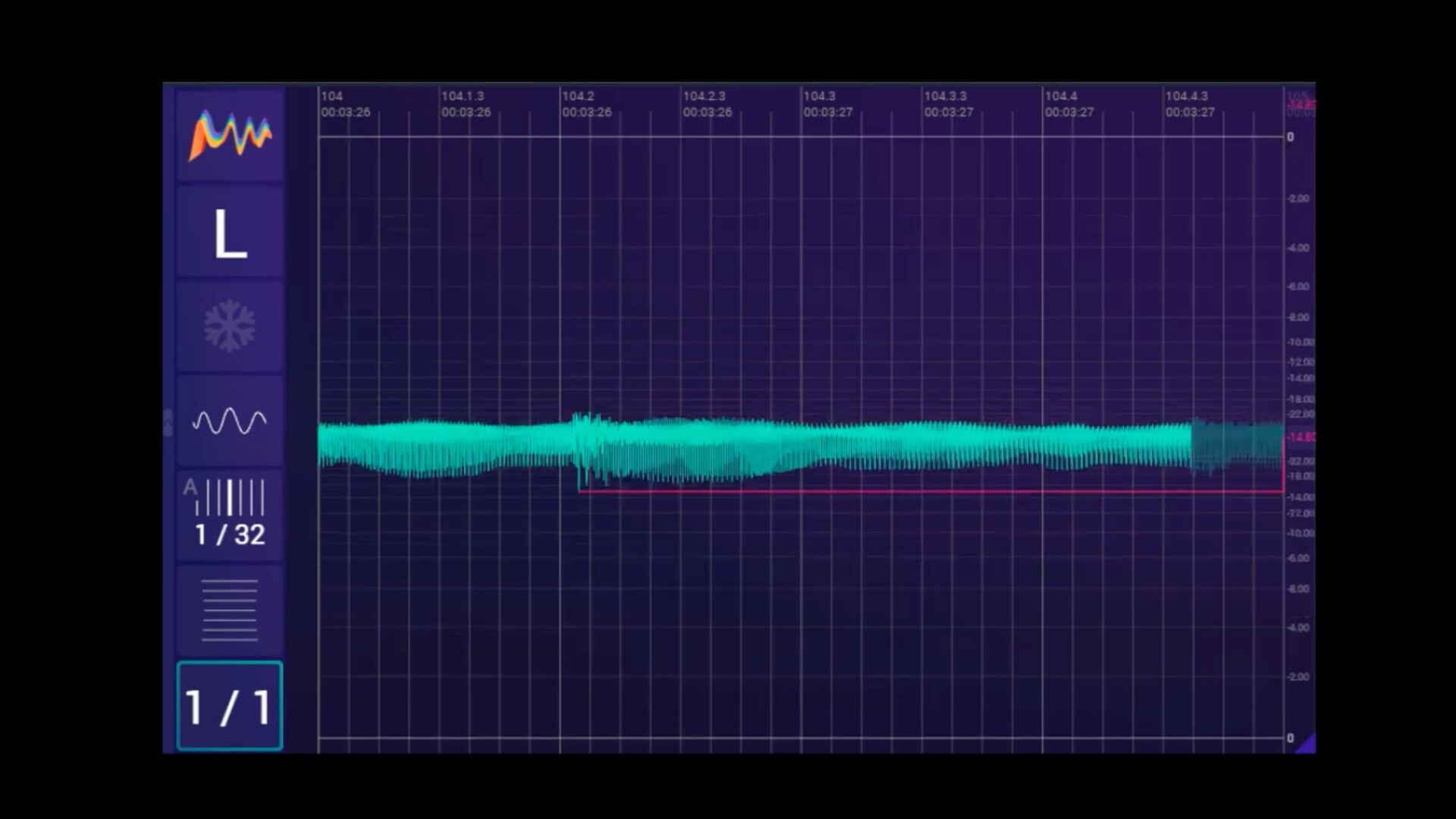
Task: Click the bottom 0 dB scale label
Action: [1291, 738]
